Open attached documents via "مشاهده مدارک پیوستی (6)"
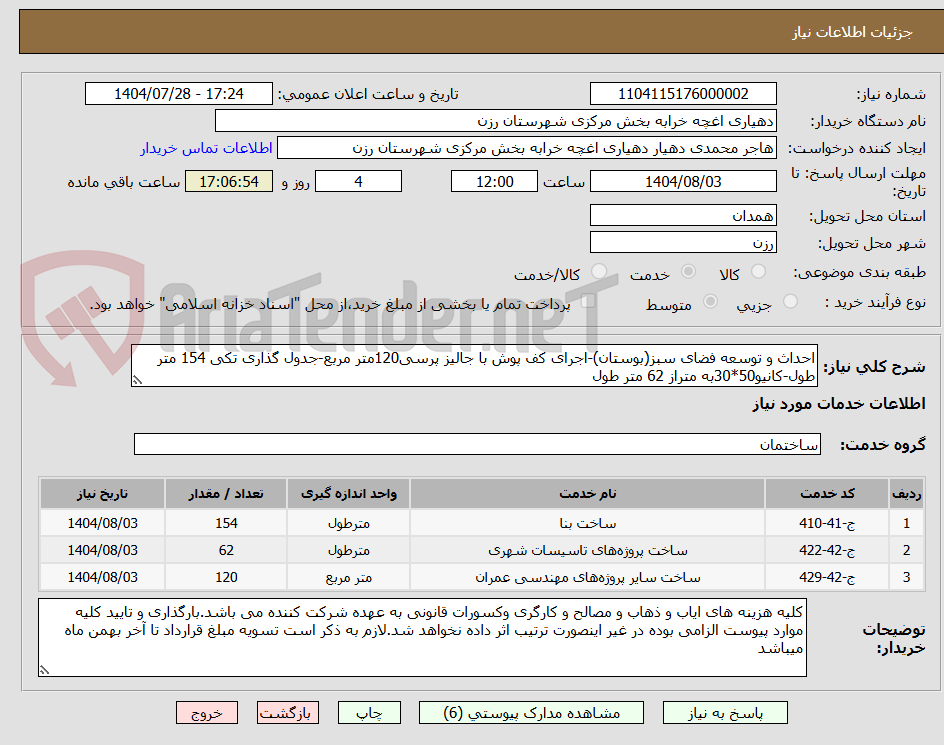The height and width of the screenshot is (745, 944). pyautogui.click(x=533, y=712)
